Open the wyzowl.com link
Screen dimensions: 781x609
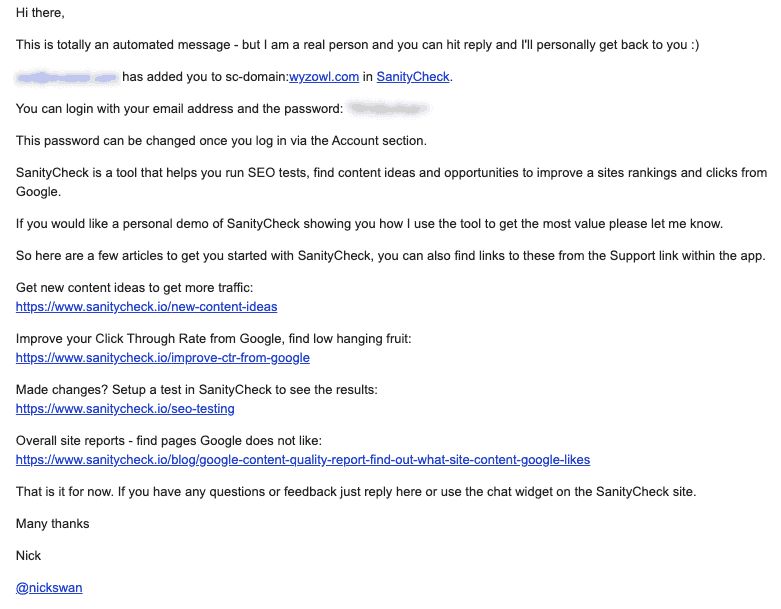point(324,77)
